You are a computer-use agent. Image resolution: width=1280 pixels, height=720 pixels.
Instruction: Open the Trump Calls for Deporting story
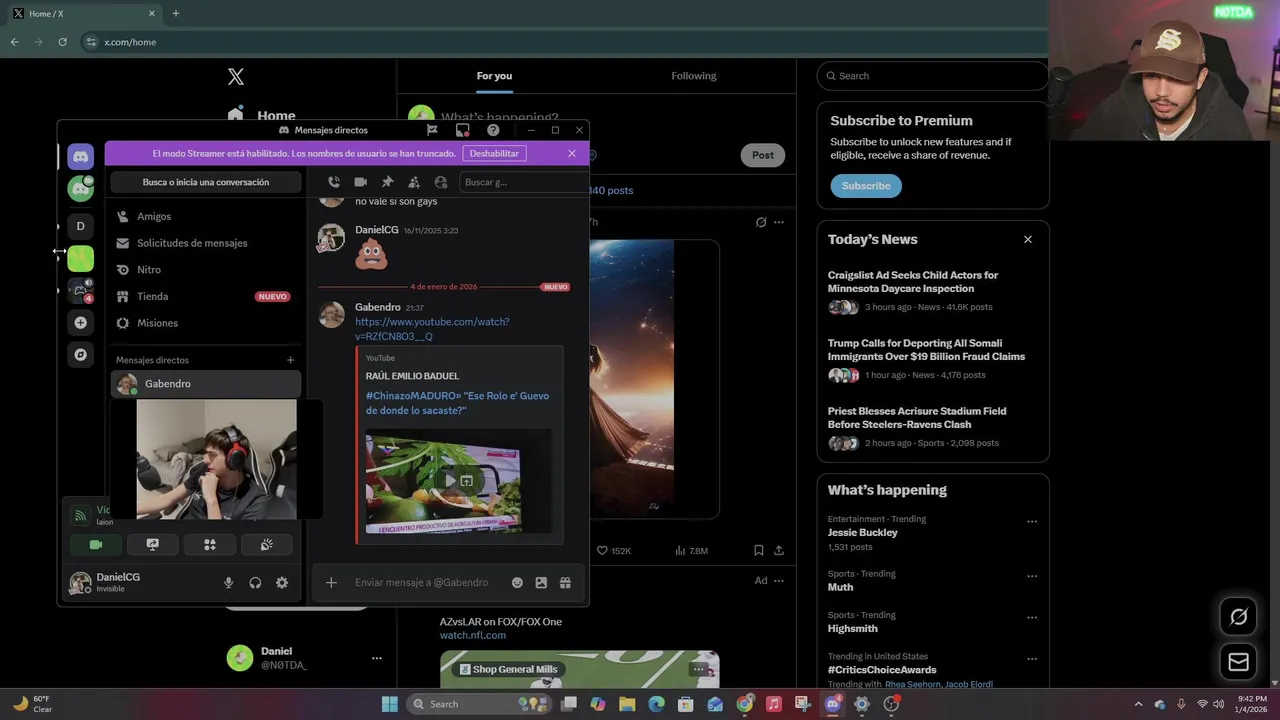point(932,359)
